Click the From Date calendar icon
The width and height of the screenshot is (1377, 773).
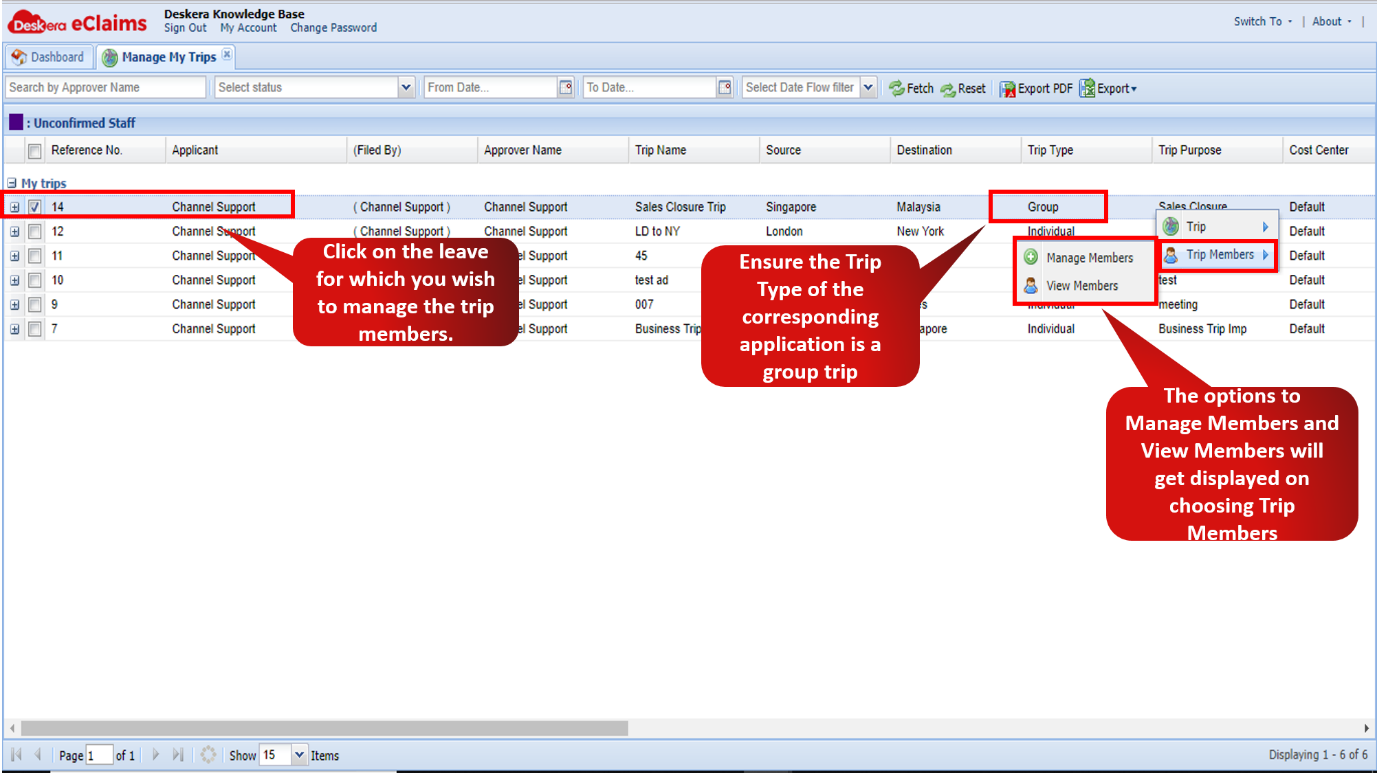(x=566, y=87)
